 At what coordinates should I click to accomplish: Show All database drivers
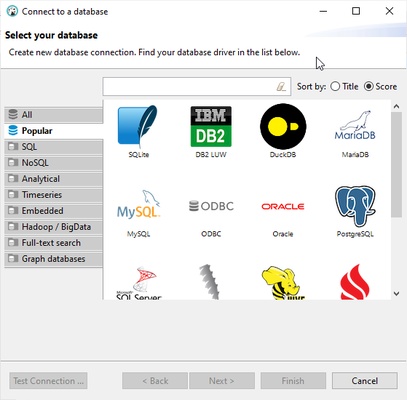(54, 115)
